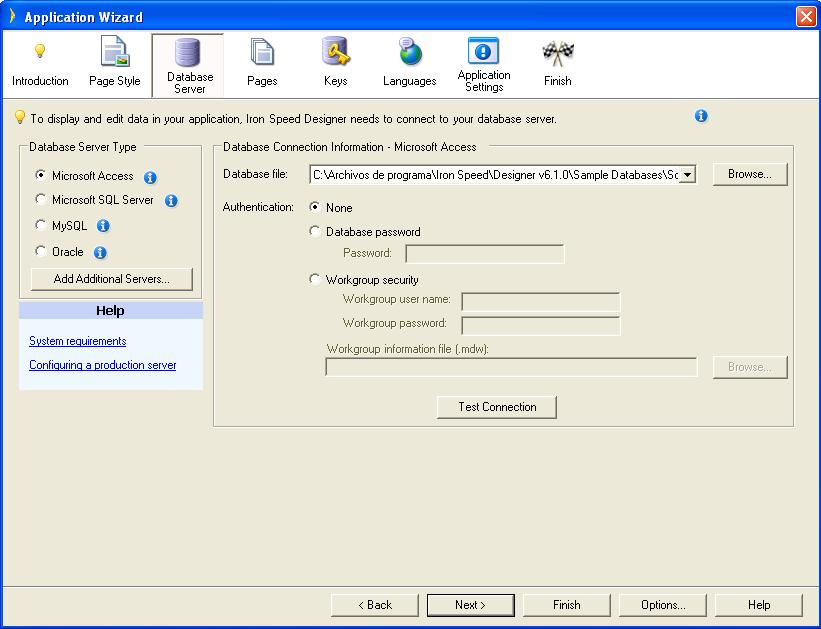The height and width of the screenshot is (629, 821).
Task: Switch to the Pages tab label
Action: 262,81
